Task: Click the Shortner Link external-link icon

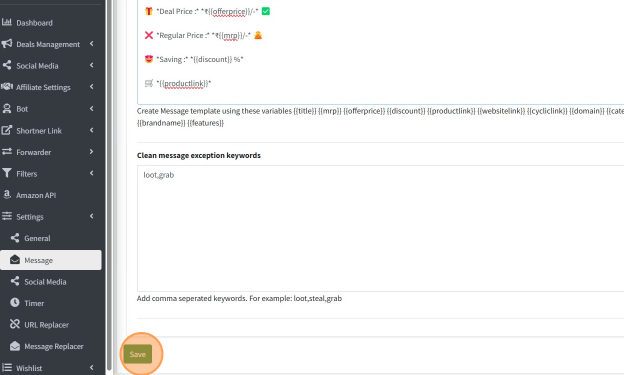Action: pos(7,130)
